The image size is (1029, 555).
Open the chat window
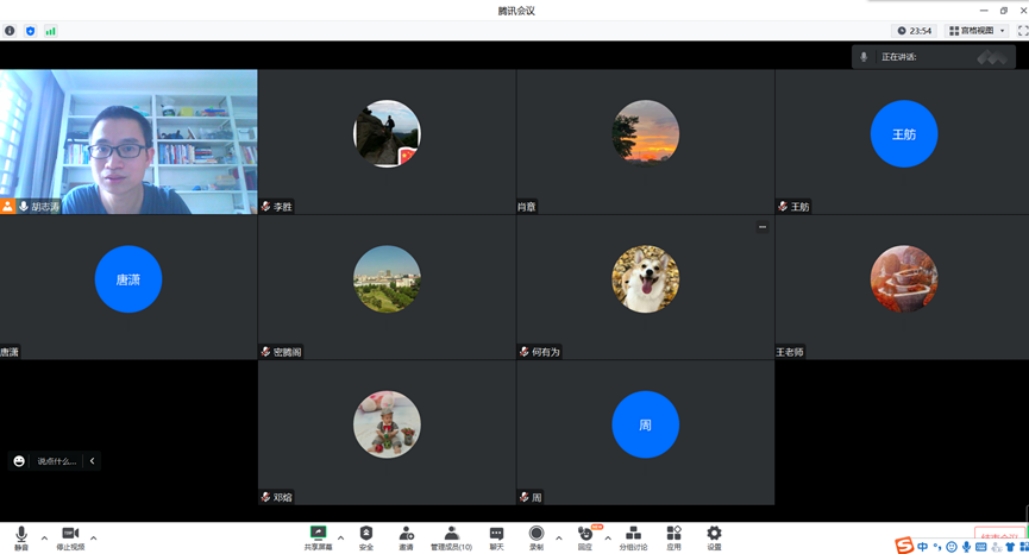tap(496, 536)
